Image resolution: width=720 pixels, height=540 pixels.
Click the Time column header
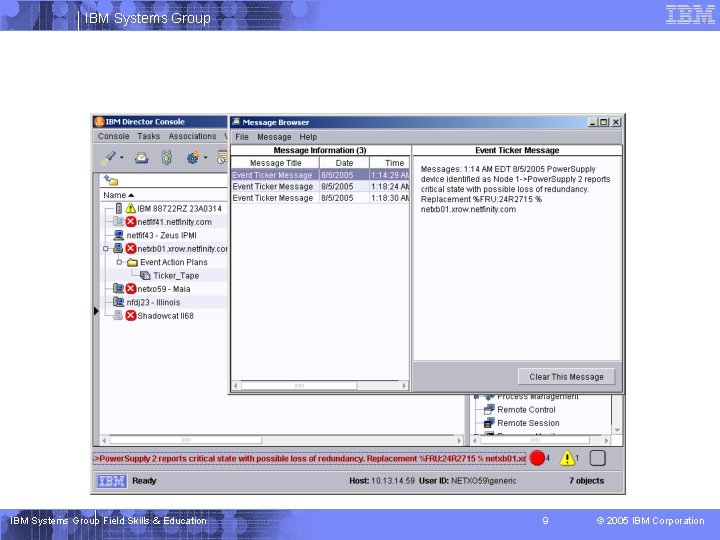pos(389,163)
